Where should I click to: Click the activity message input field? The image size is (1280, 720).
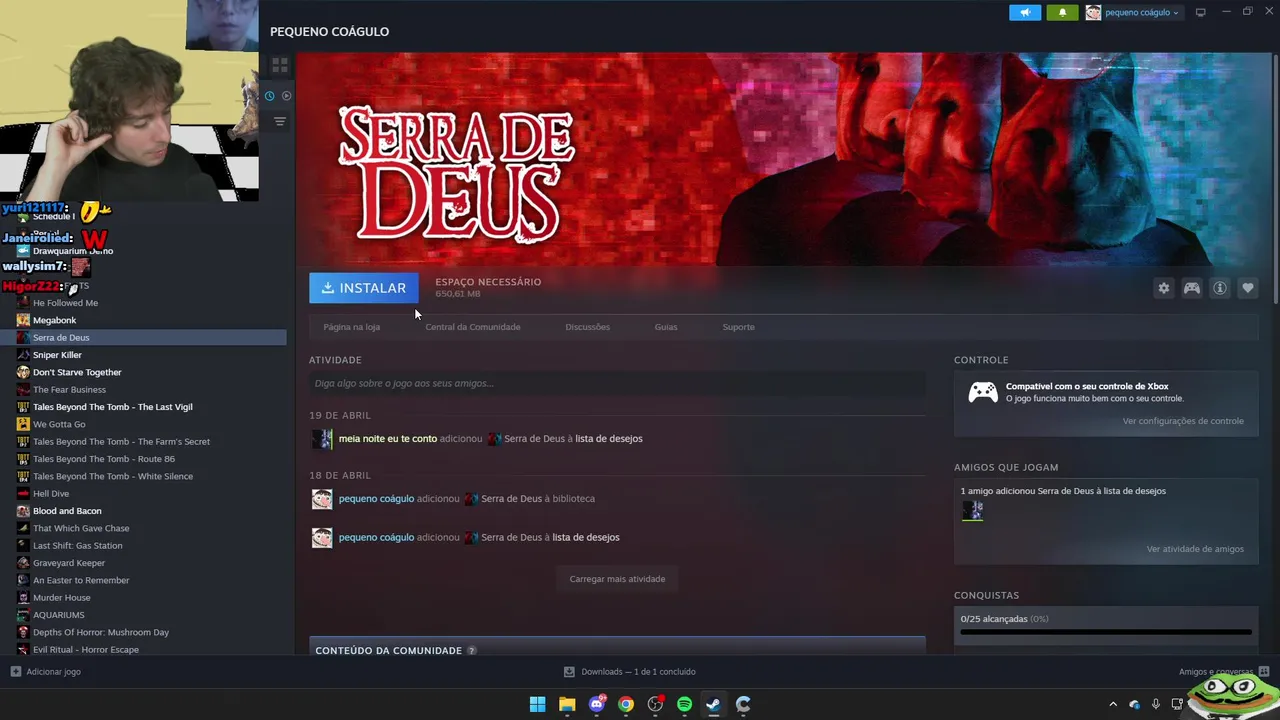617,383
